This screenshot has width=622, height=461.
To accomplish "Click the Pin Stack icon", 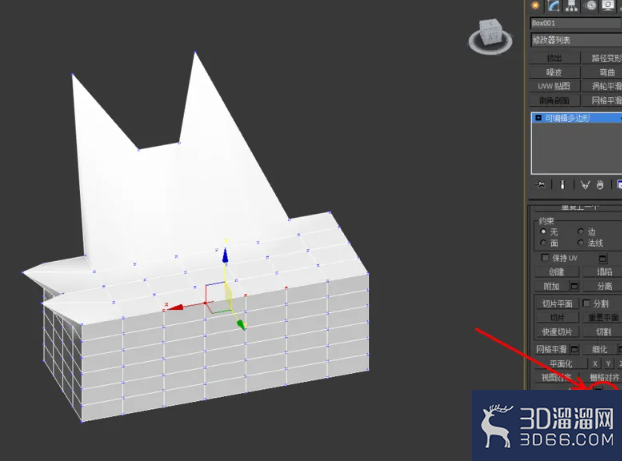I will pyautogui.click(x=540, y=185).
